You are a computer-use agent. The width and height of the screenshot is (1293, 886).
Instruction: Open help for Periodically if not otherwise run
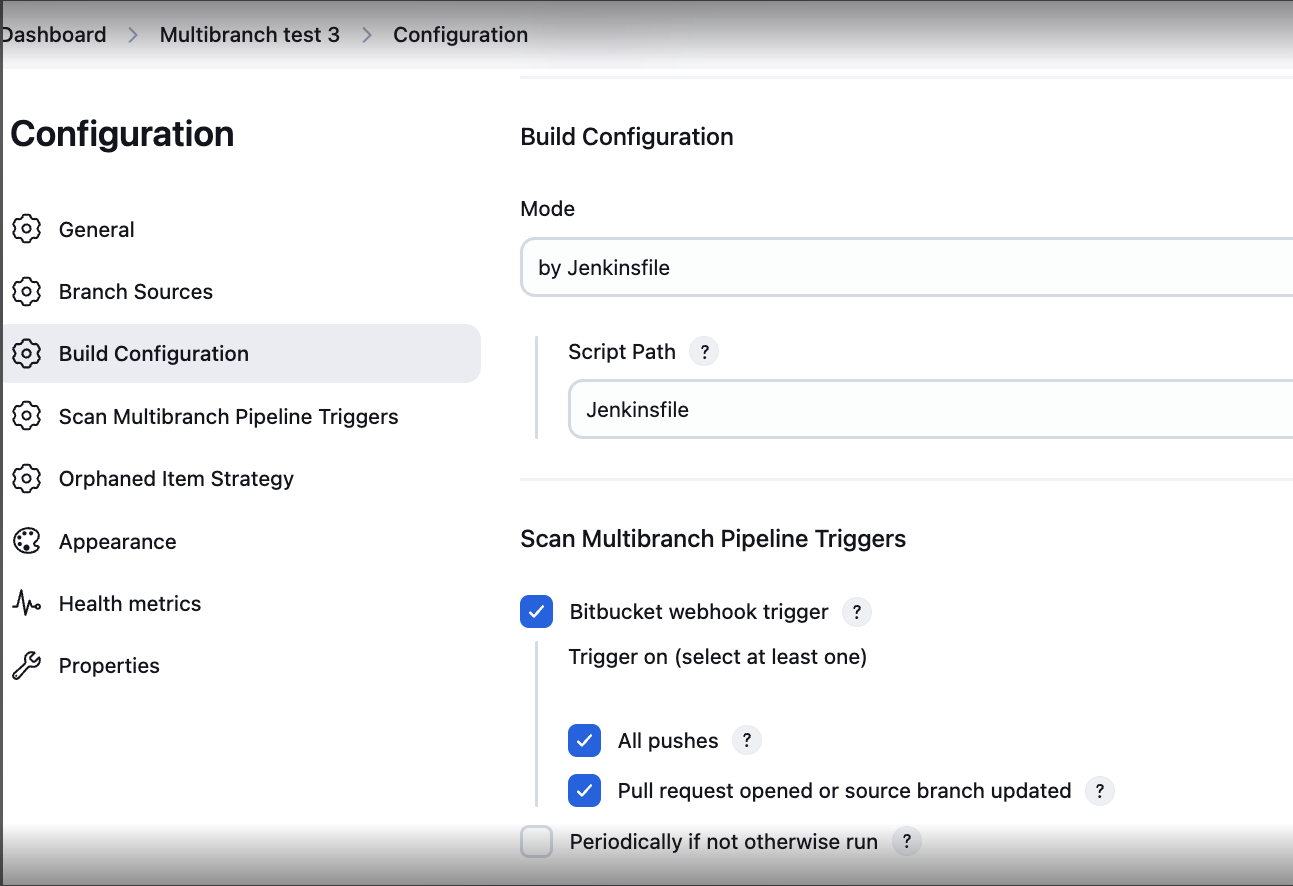point(906,842)
